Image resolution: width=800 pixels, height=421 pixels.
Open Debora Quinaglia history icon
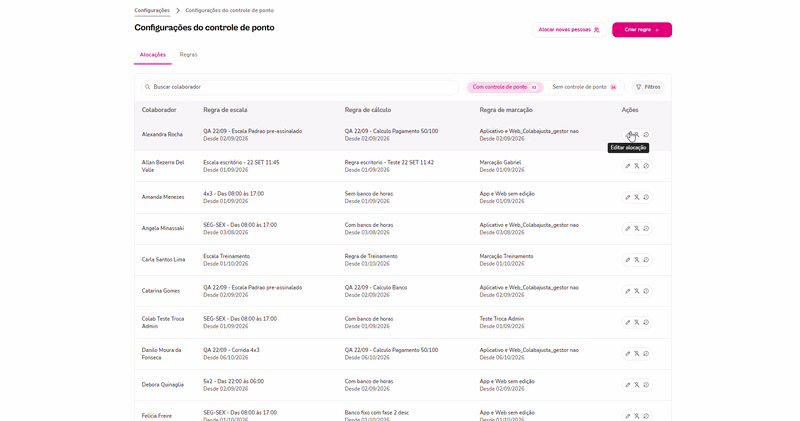[x=646, y=385]
